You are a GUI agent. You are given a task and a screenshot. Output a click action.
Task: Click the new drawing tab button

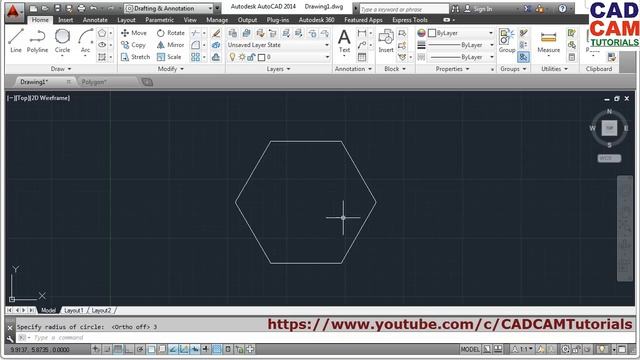point(147,82)
